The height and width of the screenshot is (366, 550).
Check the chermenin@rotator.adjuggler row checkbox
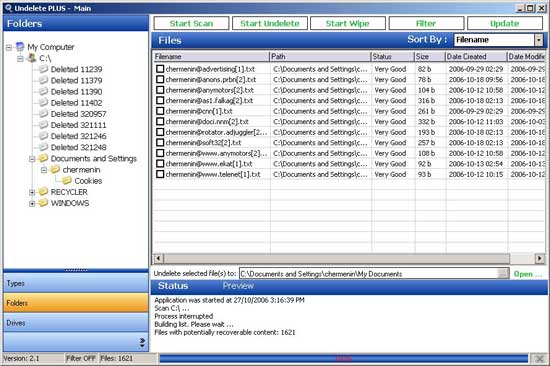click(x=160, y=132)
